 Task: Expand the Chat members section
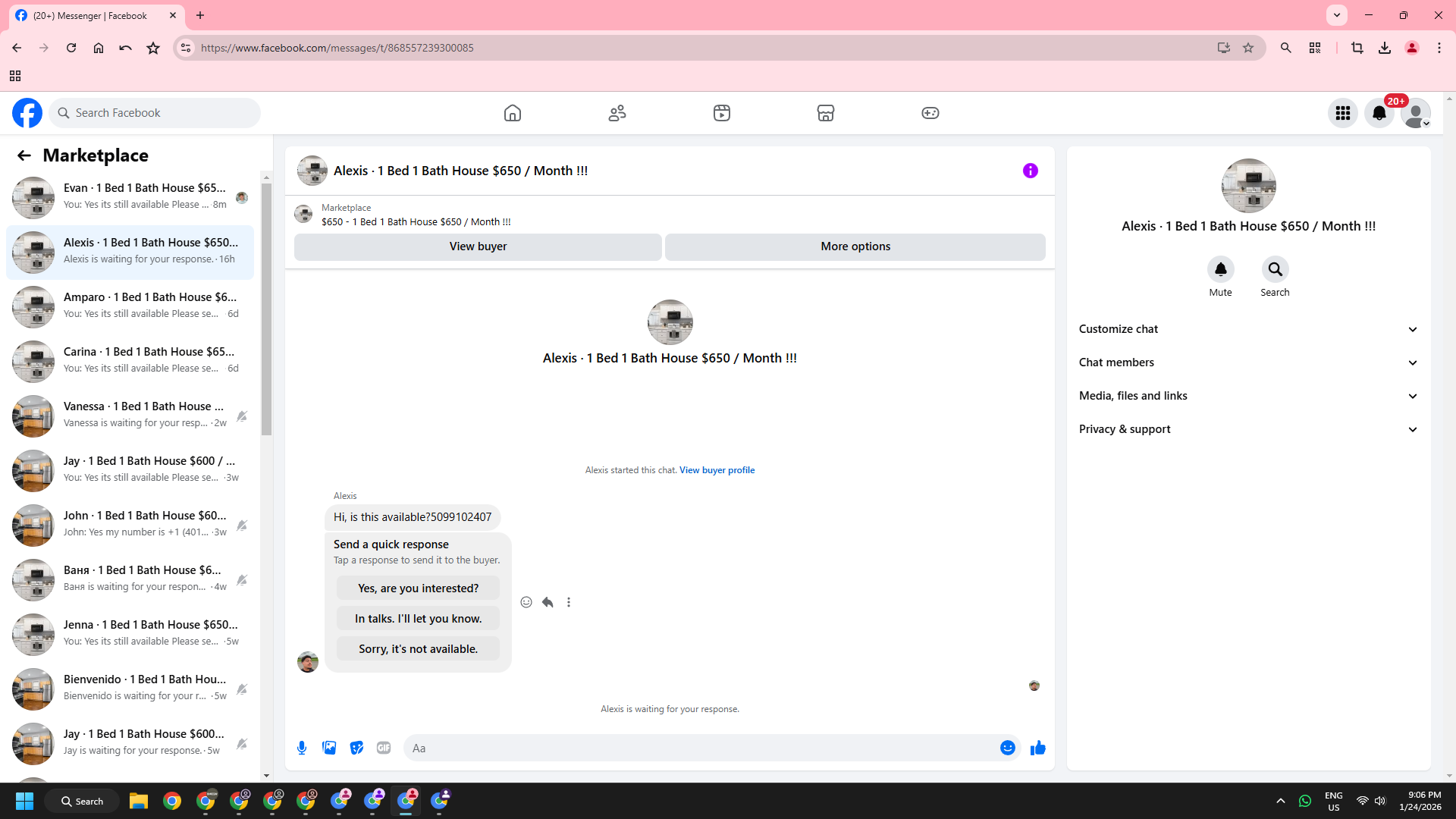pyautogui.click(x=1247, y=362)
